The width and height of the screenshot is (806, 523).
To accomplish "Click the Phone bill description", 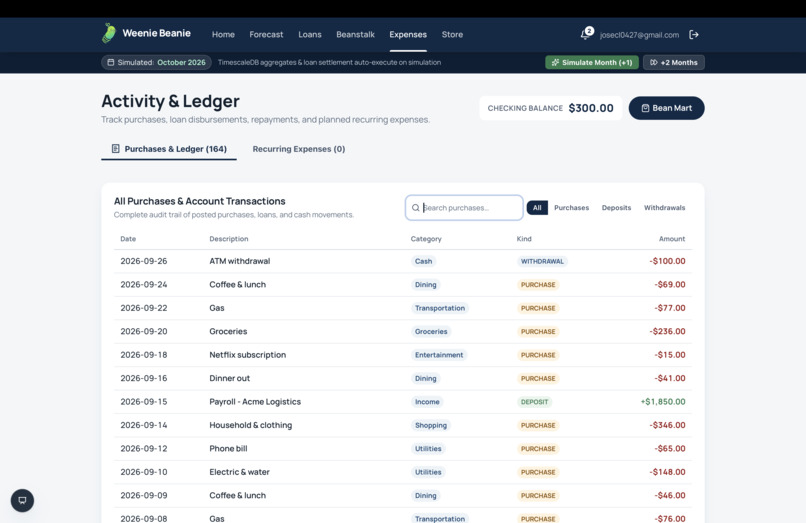I will point(228,448).
